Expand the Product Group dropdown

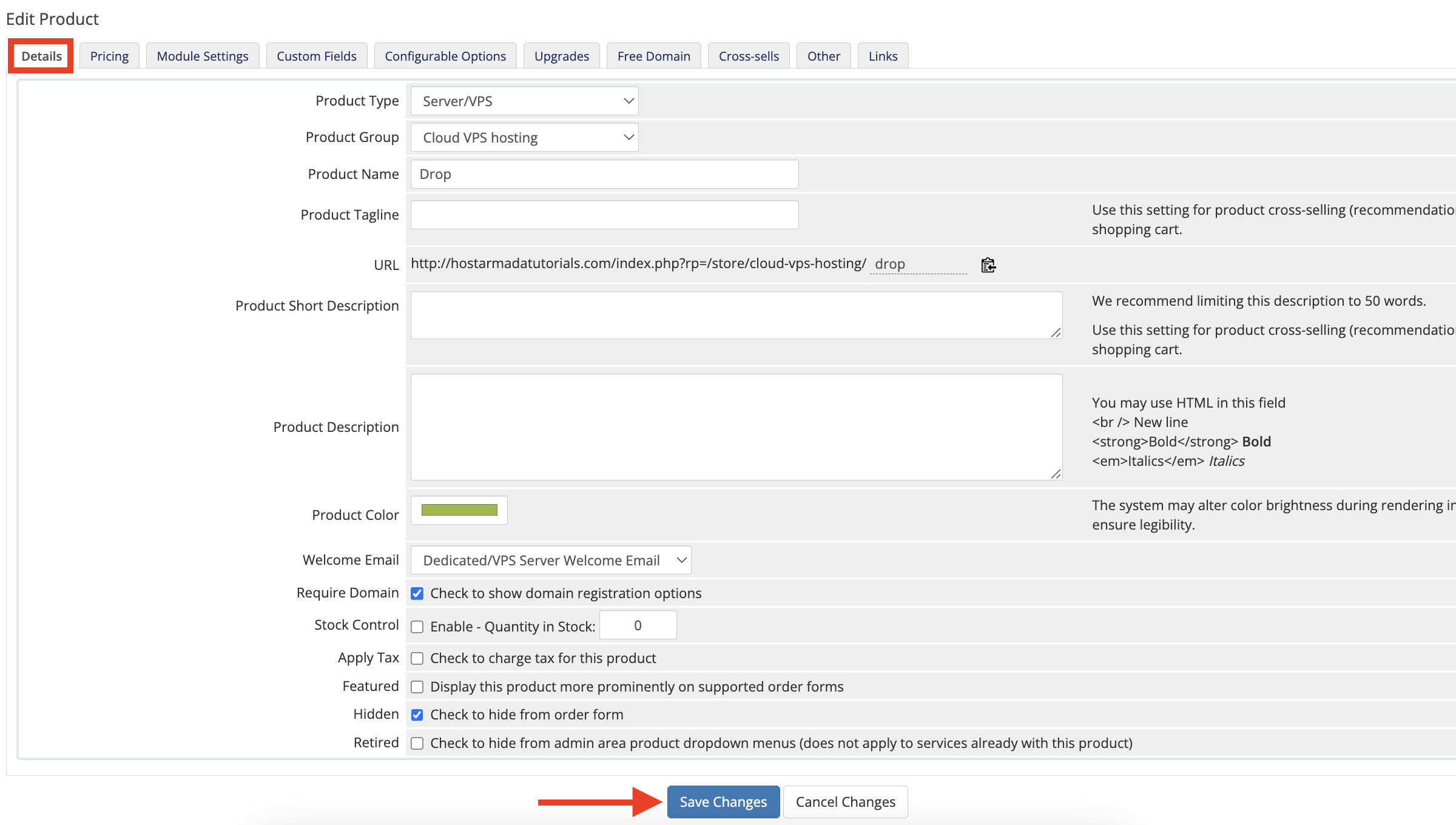(525, 137)
